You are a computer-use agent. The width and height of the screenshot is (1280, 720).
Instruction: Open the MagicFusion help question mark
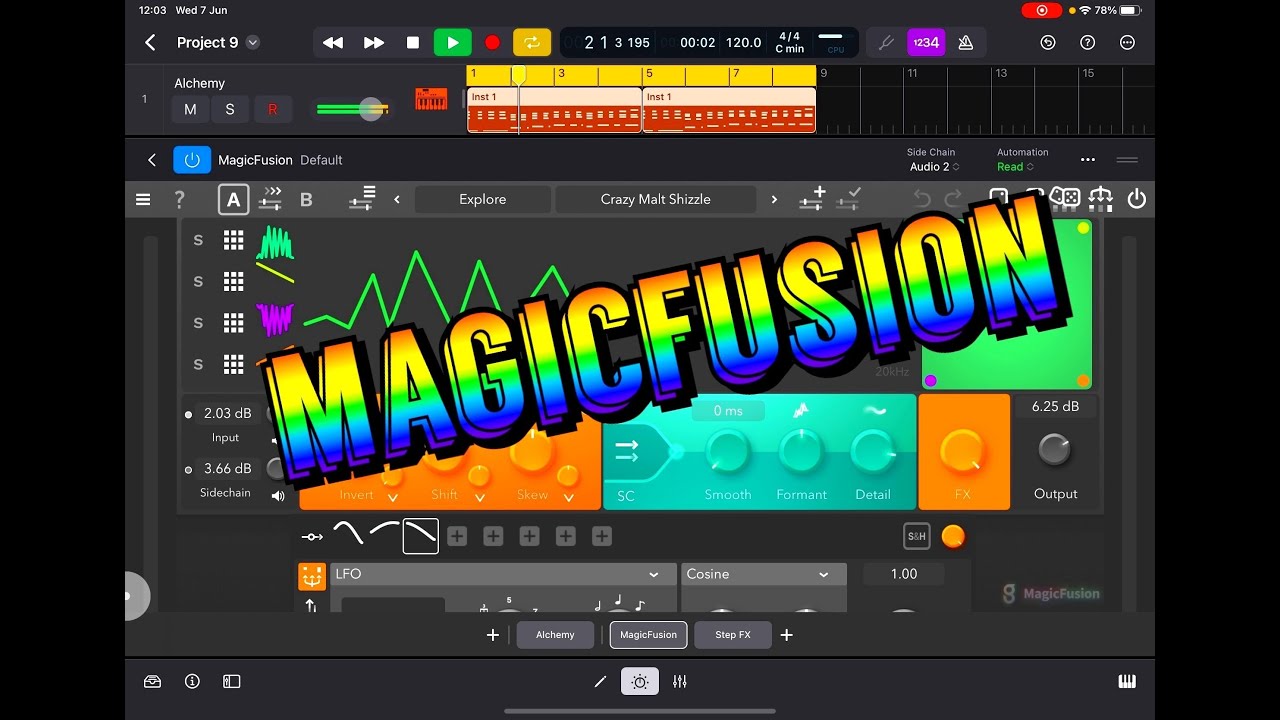(180, 199)
